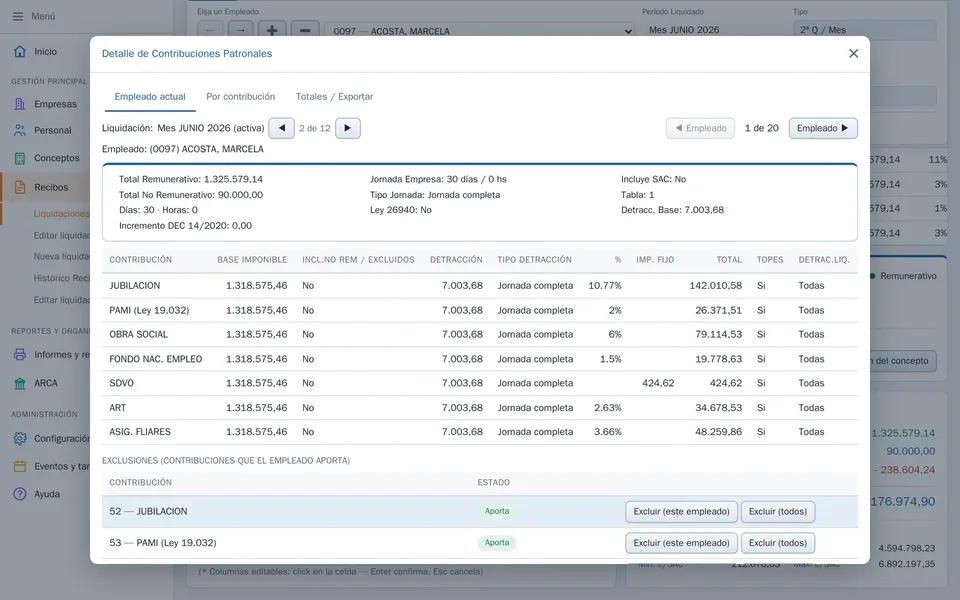The width and height of the screenshot is (960, 600).
Task: Go to the next Empleado
Action: pos(823,128)
